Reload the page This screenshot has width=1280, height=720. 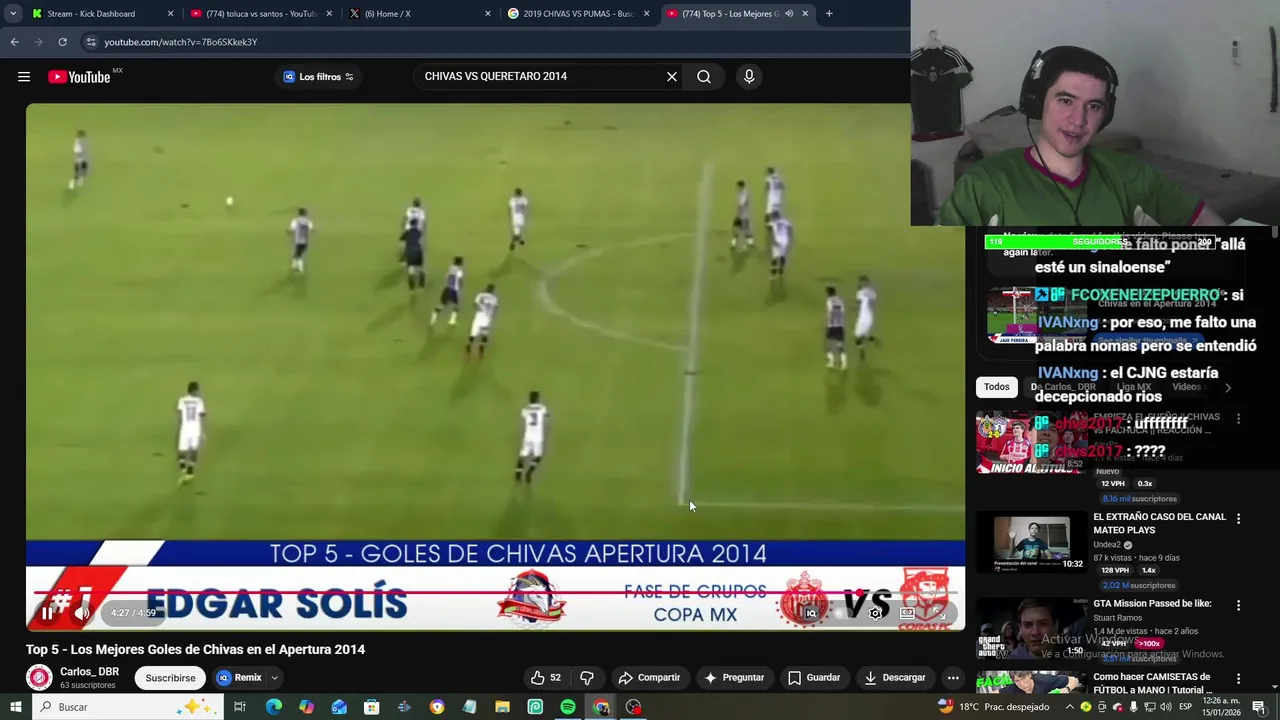pos(62,42)
